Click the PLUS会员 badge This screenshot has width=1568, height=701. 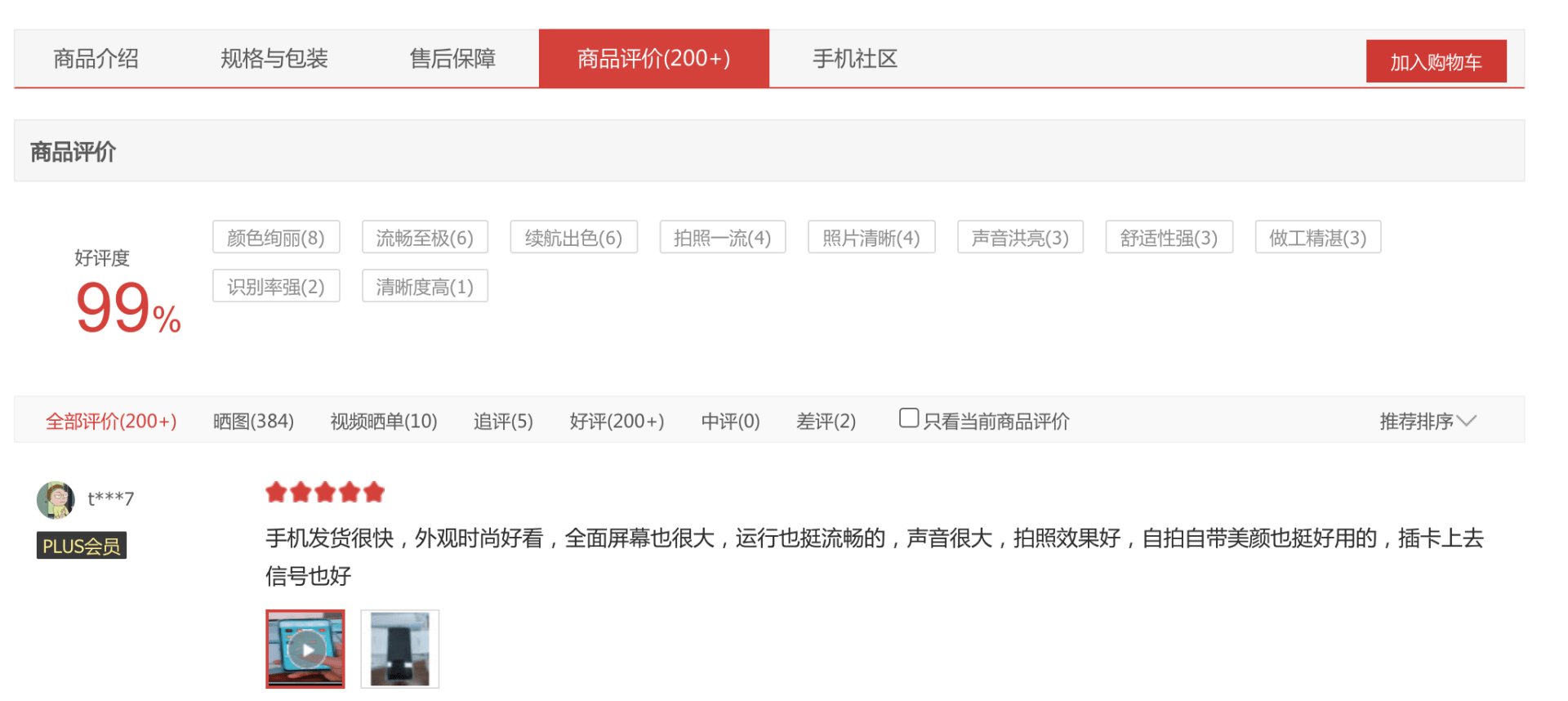(81, 546)
